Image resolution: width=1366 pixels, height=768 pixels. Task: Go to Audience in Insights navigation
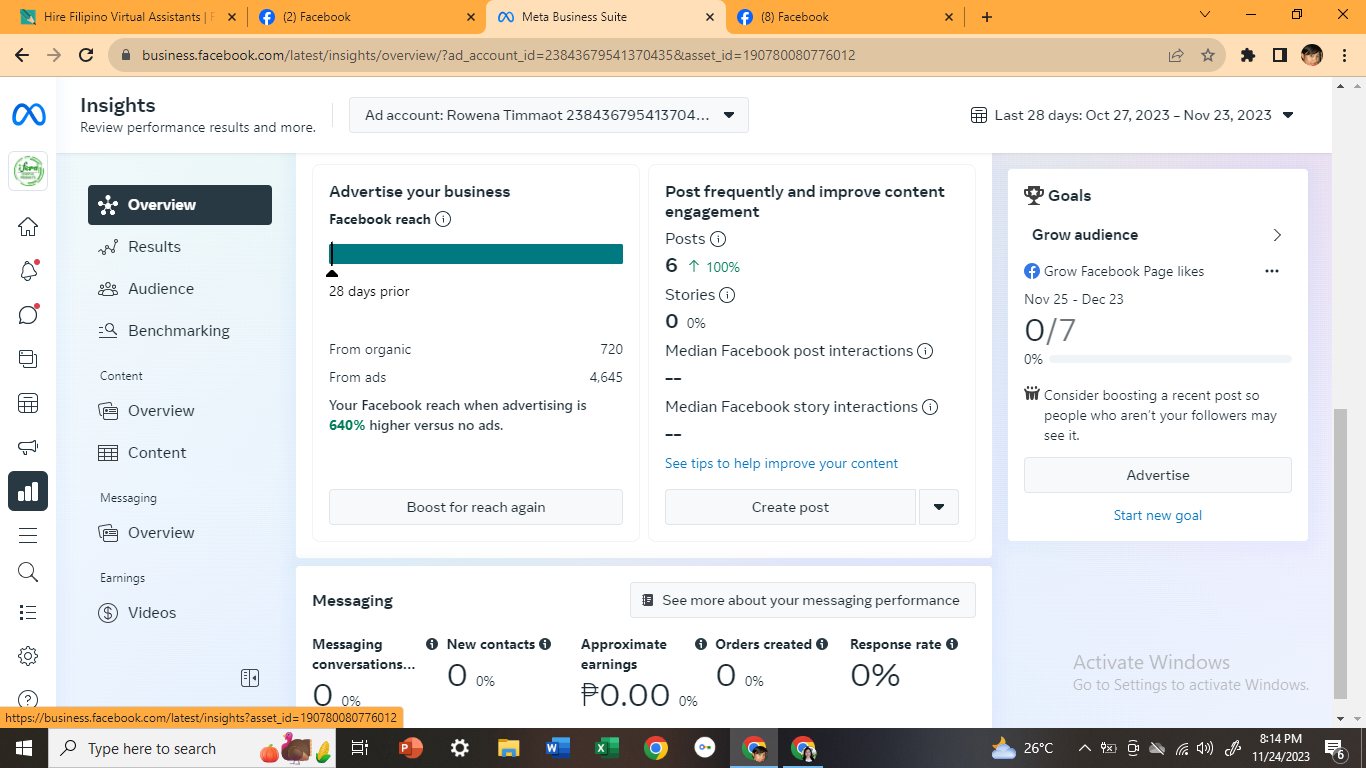(180, 289)
